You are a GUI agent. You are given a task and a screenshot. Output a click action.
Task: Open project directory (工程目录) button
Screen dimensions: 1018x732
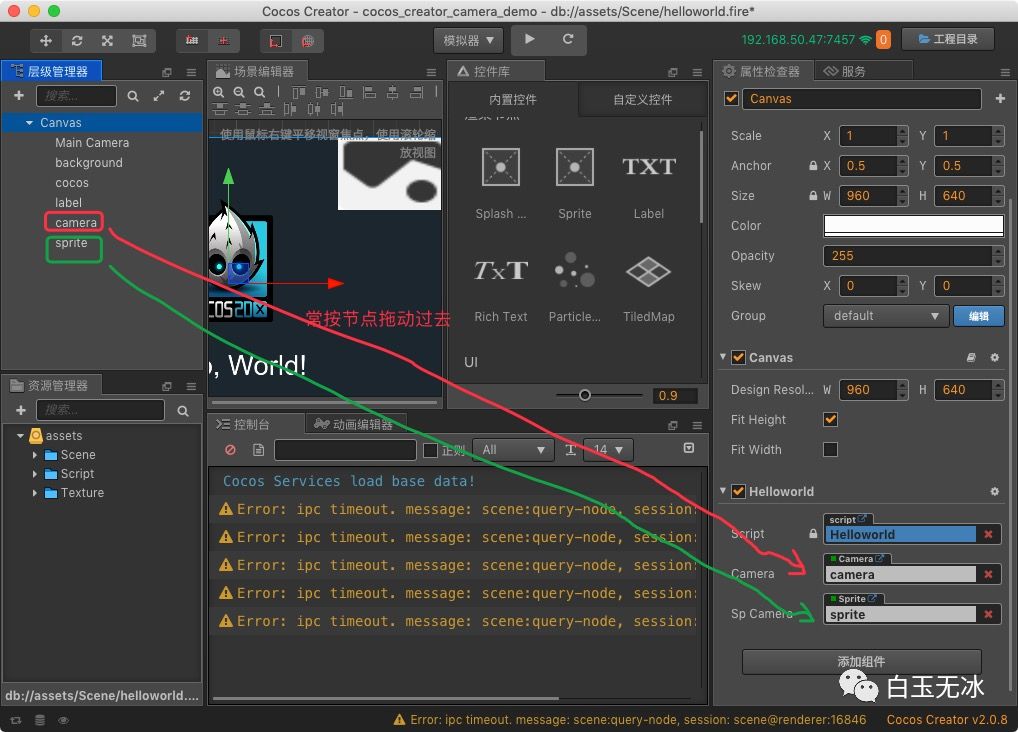coord(948,39)
